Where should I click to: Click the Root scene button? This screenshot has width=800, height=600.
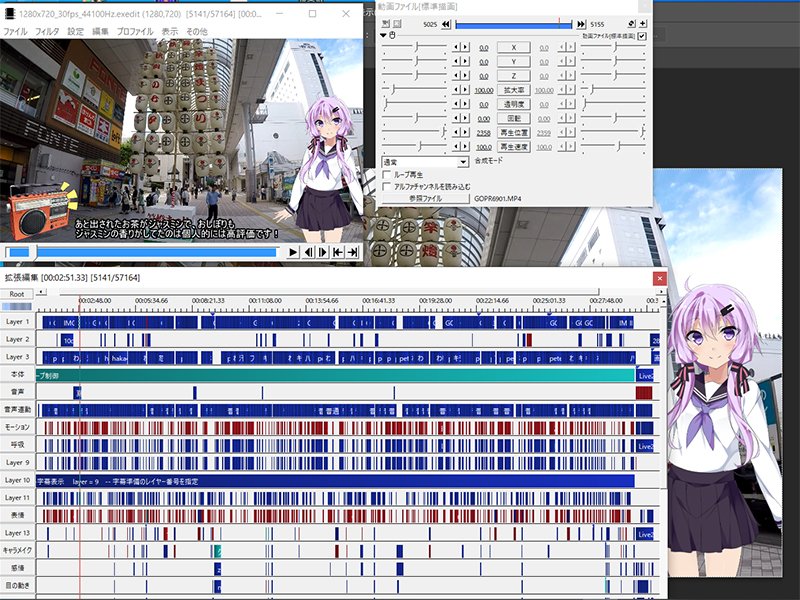17,294
